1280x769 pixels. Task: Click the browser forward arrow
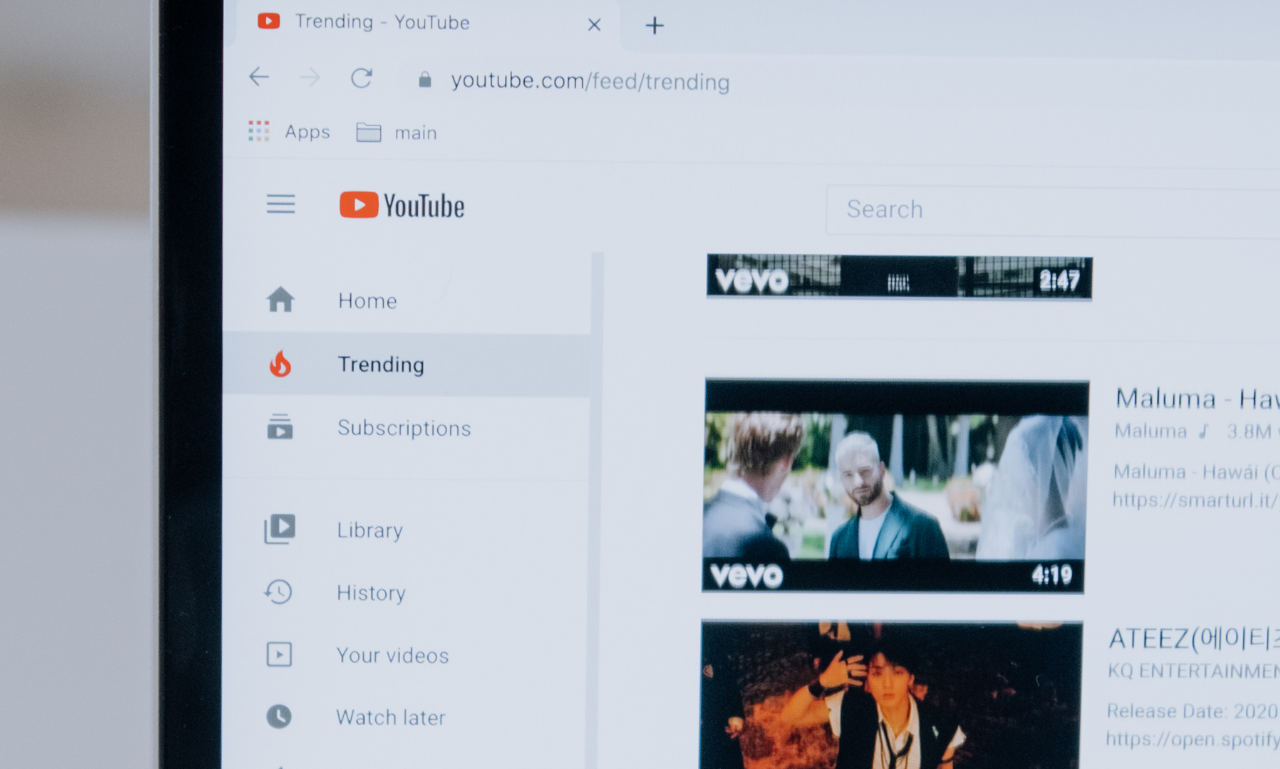click(x=310, y=78)
